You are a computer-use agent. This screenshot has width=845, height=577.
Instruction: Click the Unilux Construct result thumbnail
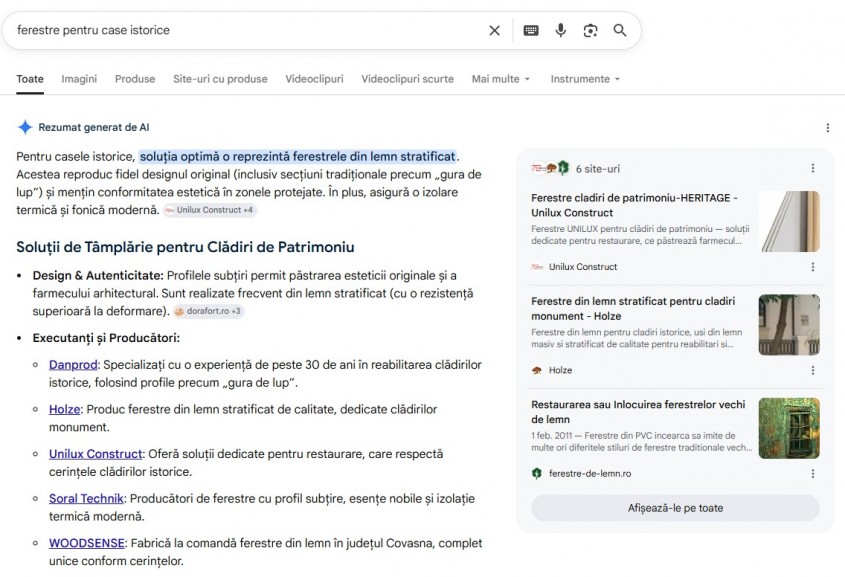[789, 221]
